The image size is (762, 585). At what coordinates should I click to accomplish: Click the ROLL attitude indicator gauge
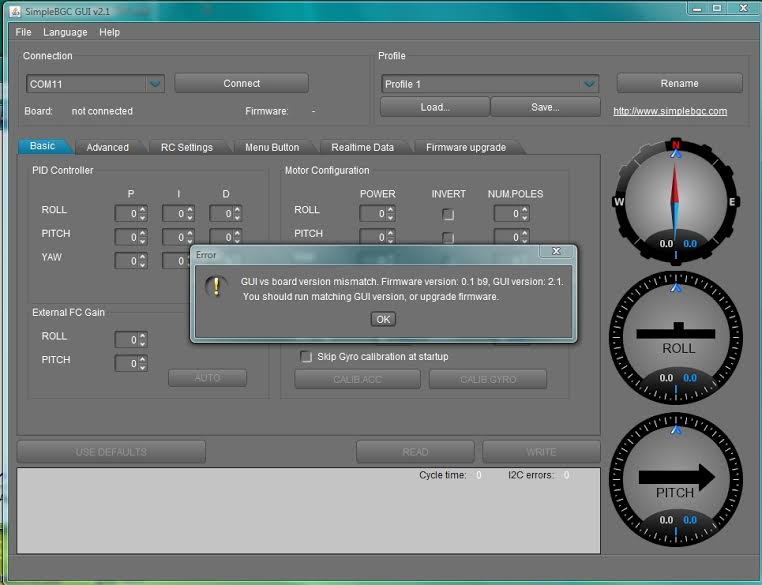click(678, 337)
